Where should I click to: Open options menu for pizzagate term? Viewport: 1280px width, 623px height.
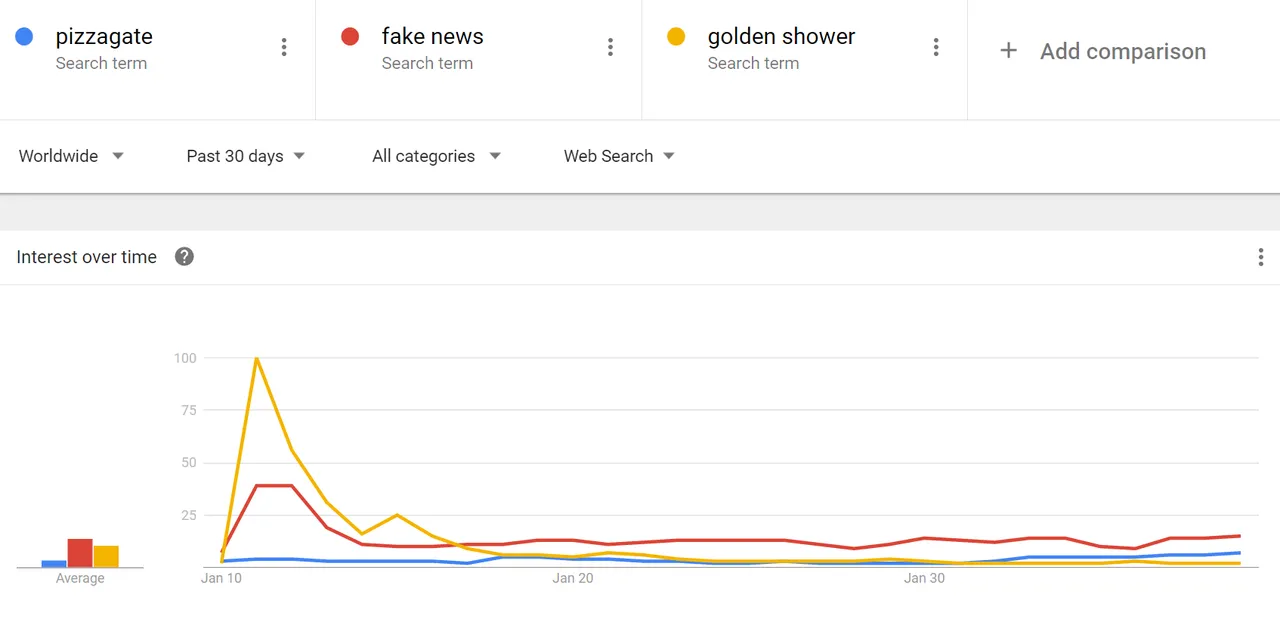[284, 47]
